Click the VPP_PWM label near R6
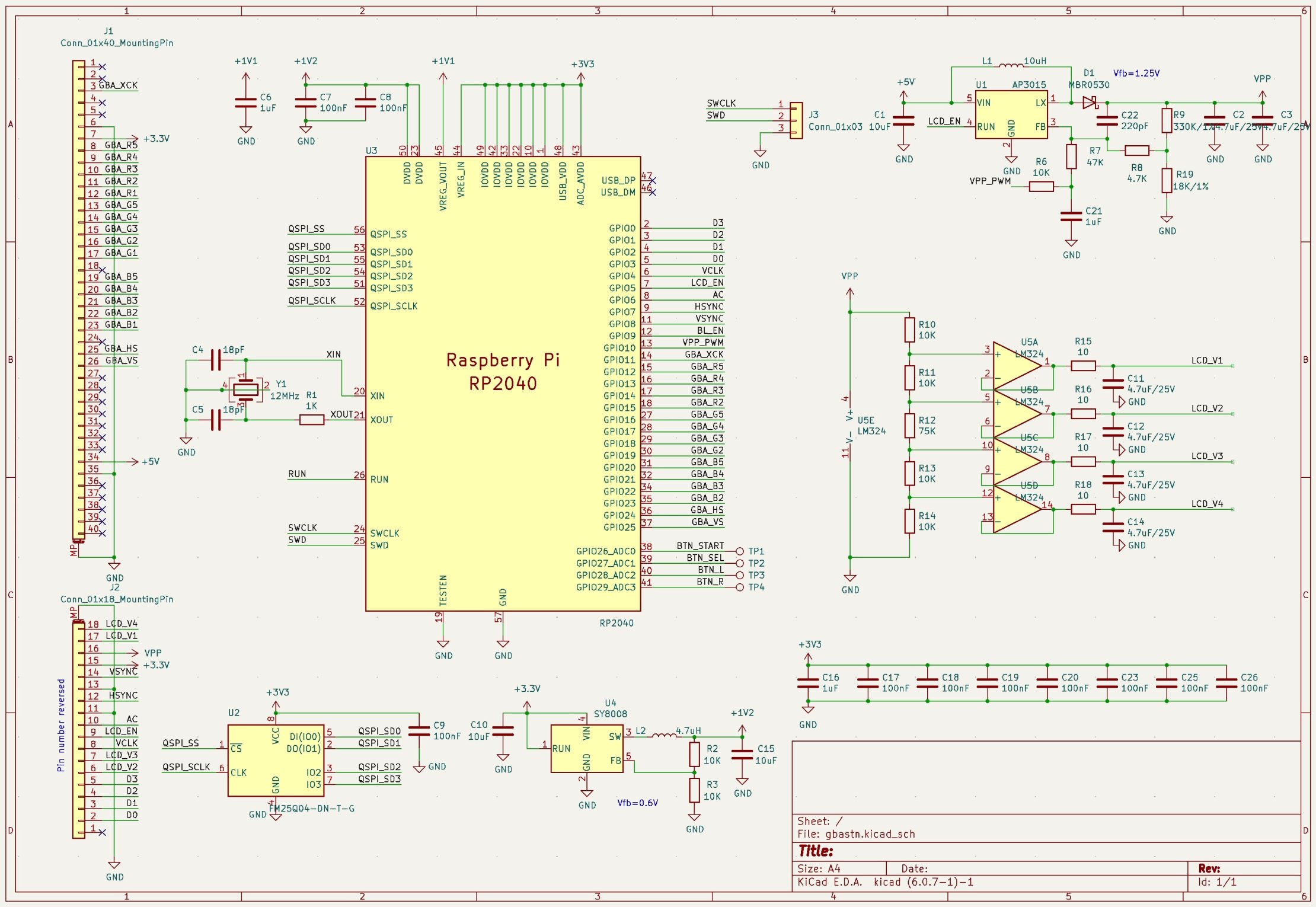Viewport: 1316px width, 907px height. pyautogui.click(x=990, y=181)
